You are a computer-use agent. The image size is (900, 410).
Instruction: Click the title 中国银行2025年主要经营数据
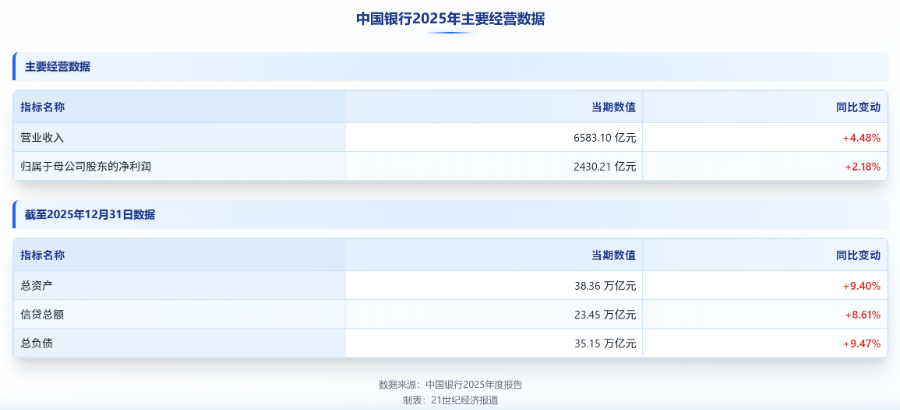[450, 19]
